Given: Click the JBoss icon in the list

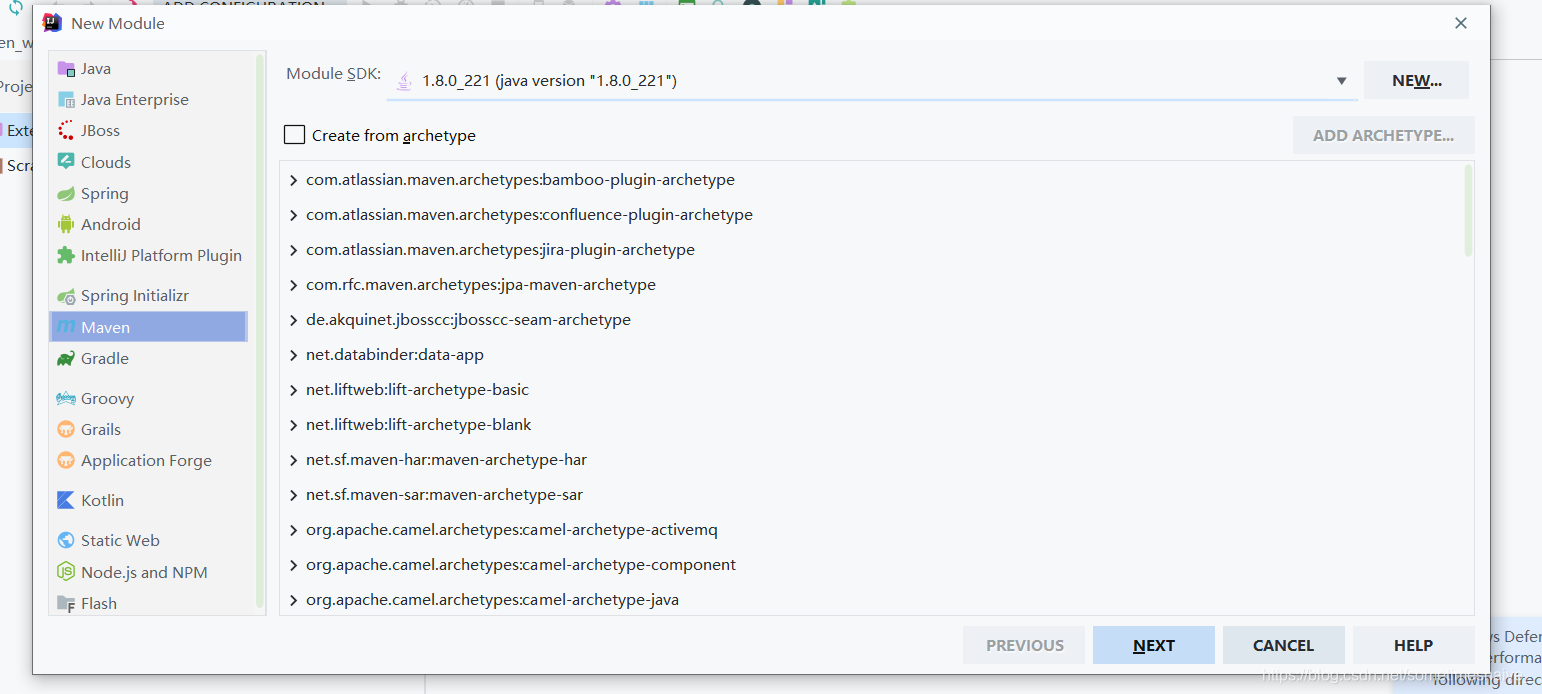Looking at the screenshot, I should [66, 131].
